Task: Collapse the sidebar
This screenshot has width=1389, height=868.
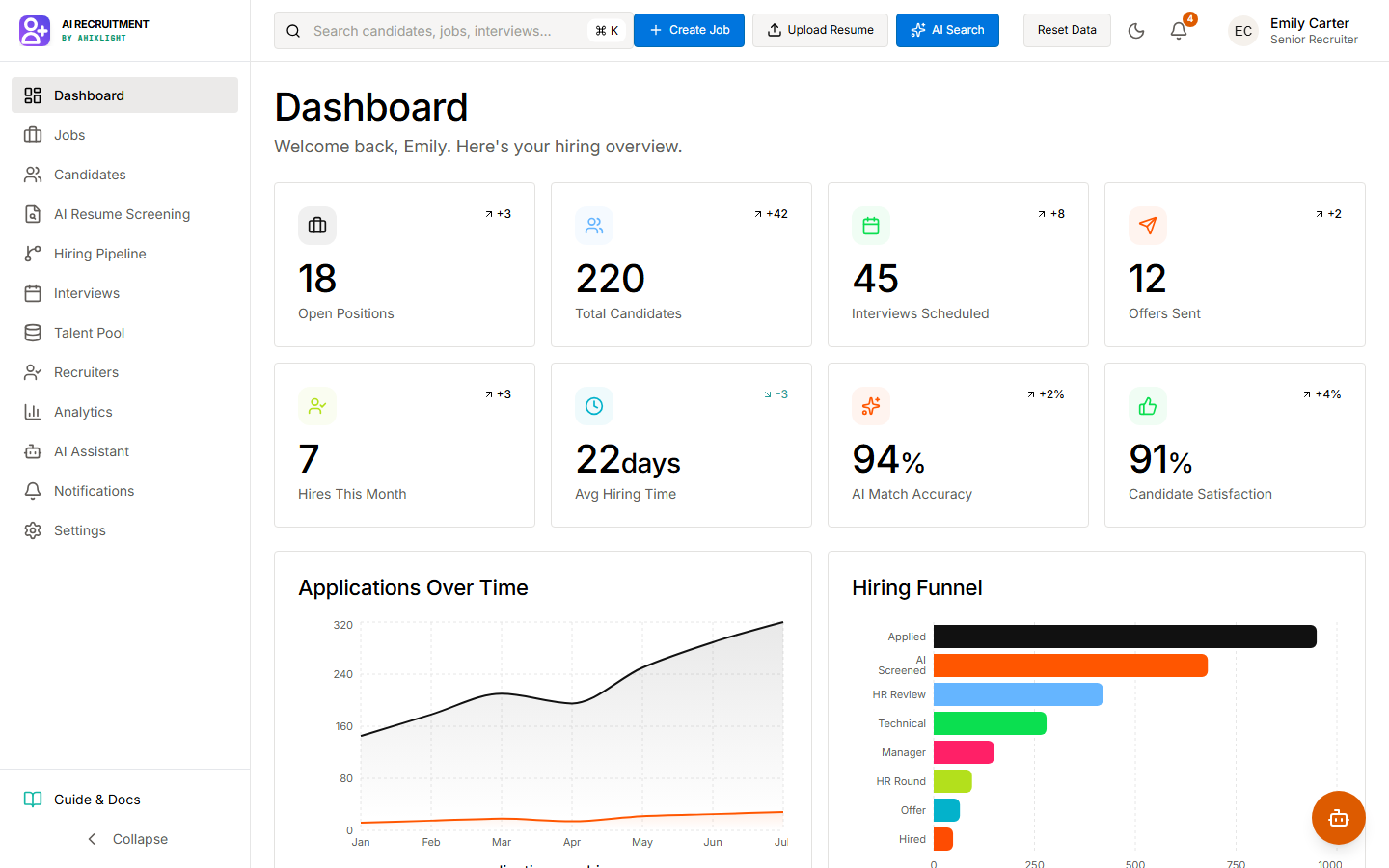Action: tap(124, 839)
